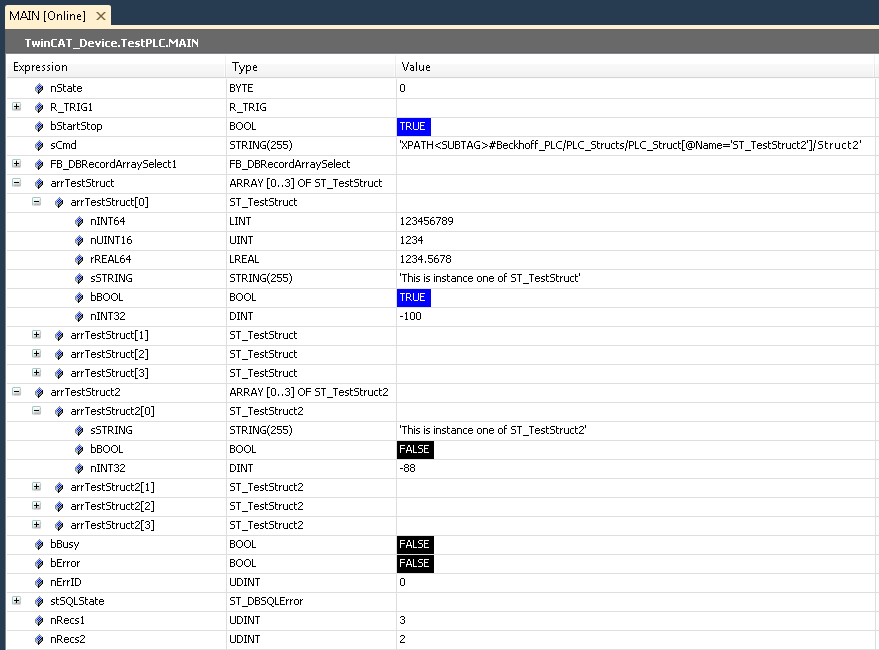The height and width of the screenshot is (650, 879).
Task: Click the icon beside arrTestStruct[0]
Action: [x=59, y=202]
